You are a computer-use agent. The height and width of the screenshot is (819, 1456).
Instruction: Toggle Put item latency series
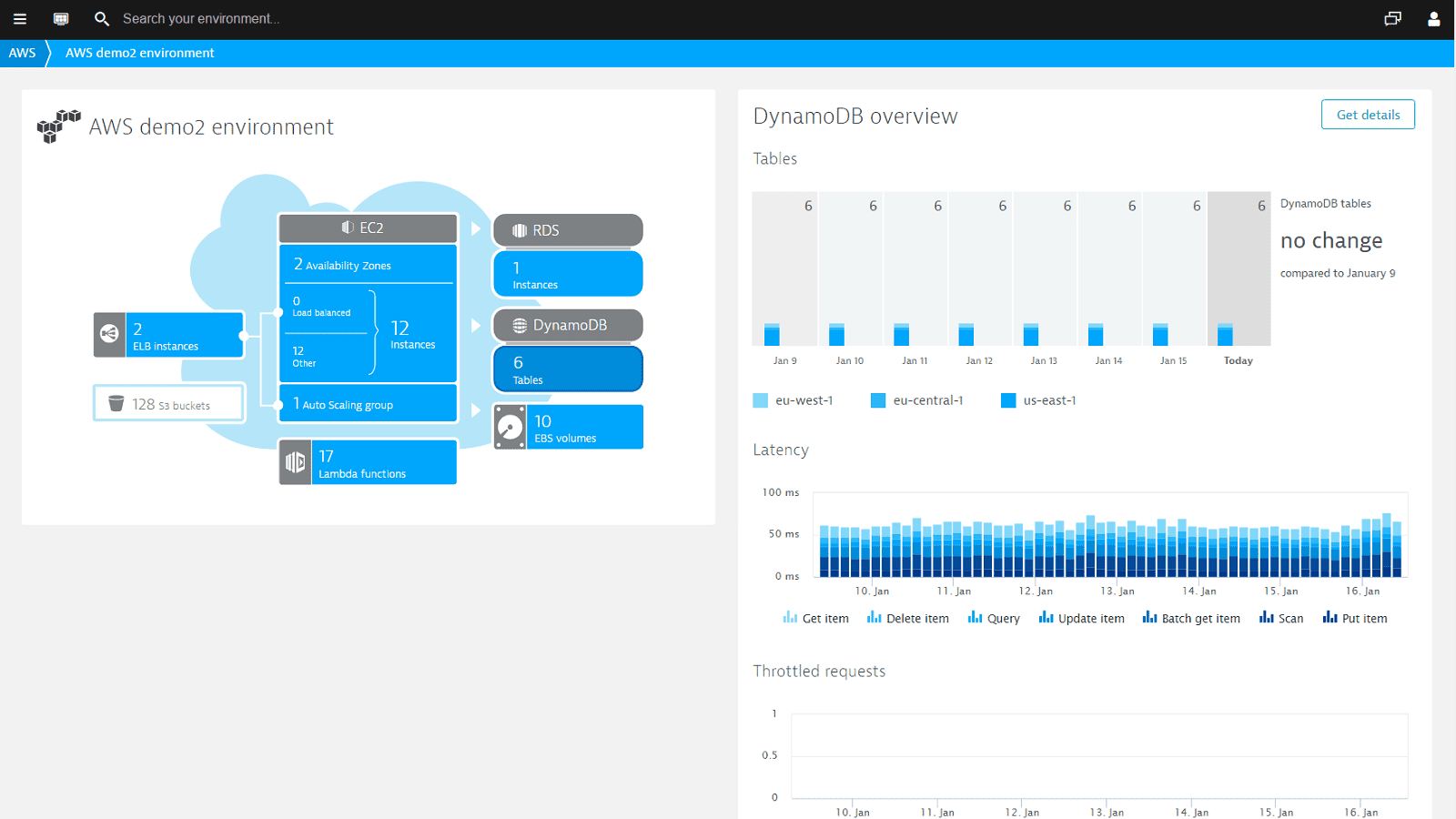pyautogui.click(x=1355, y=618)
